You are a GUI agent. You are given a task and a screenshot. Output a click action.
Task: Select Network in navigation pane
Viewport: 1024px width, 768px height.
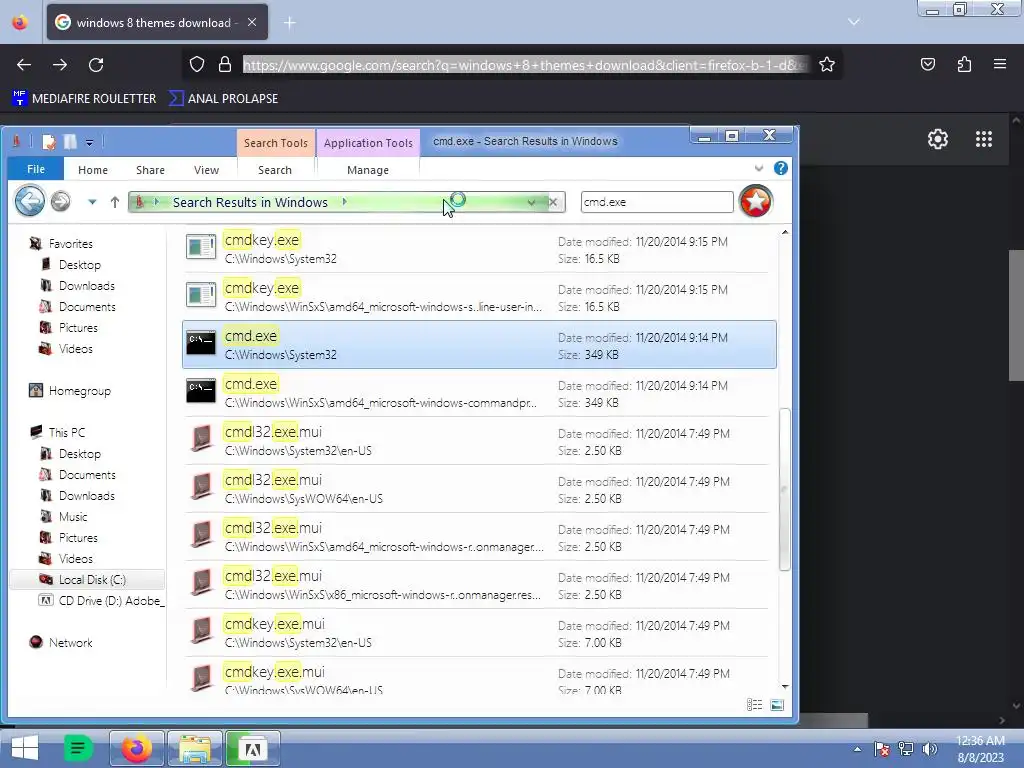71,643
